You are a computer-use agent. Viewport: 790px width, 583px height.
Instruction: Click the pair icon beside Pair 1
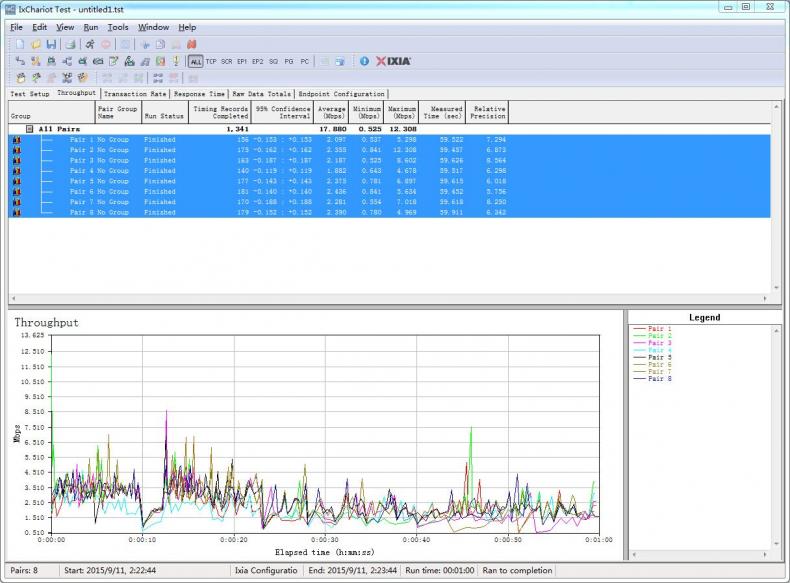point(17,140)
